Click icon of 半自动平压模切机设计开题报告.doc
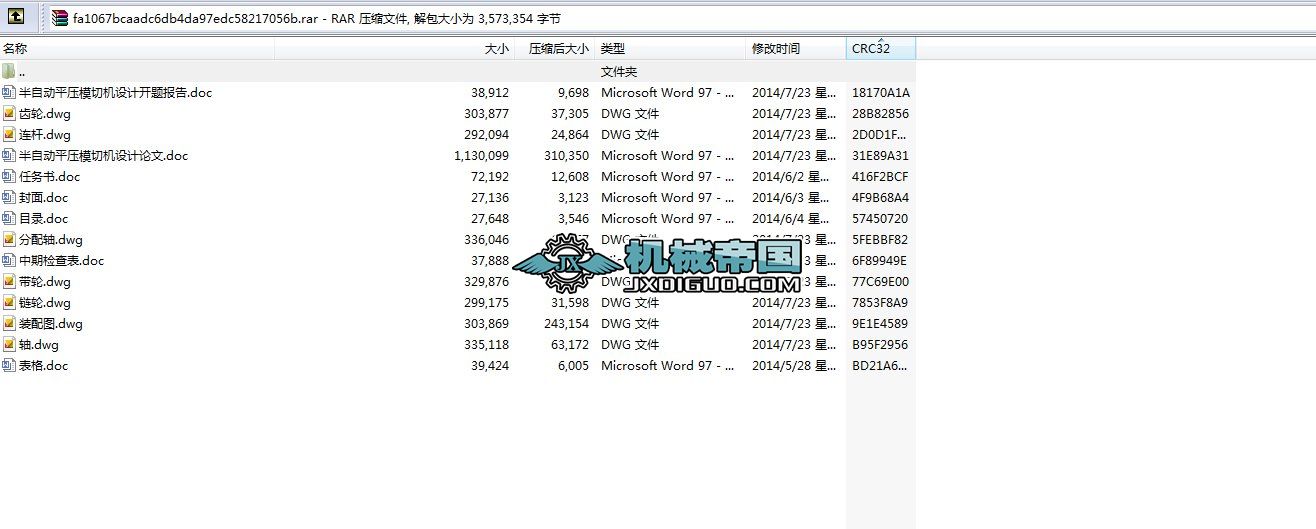Viewport: 1316px width, 529px height. [9, 92]
